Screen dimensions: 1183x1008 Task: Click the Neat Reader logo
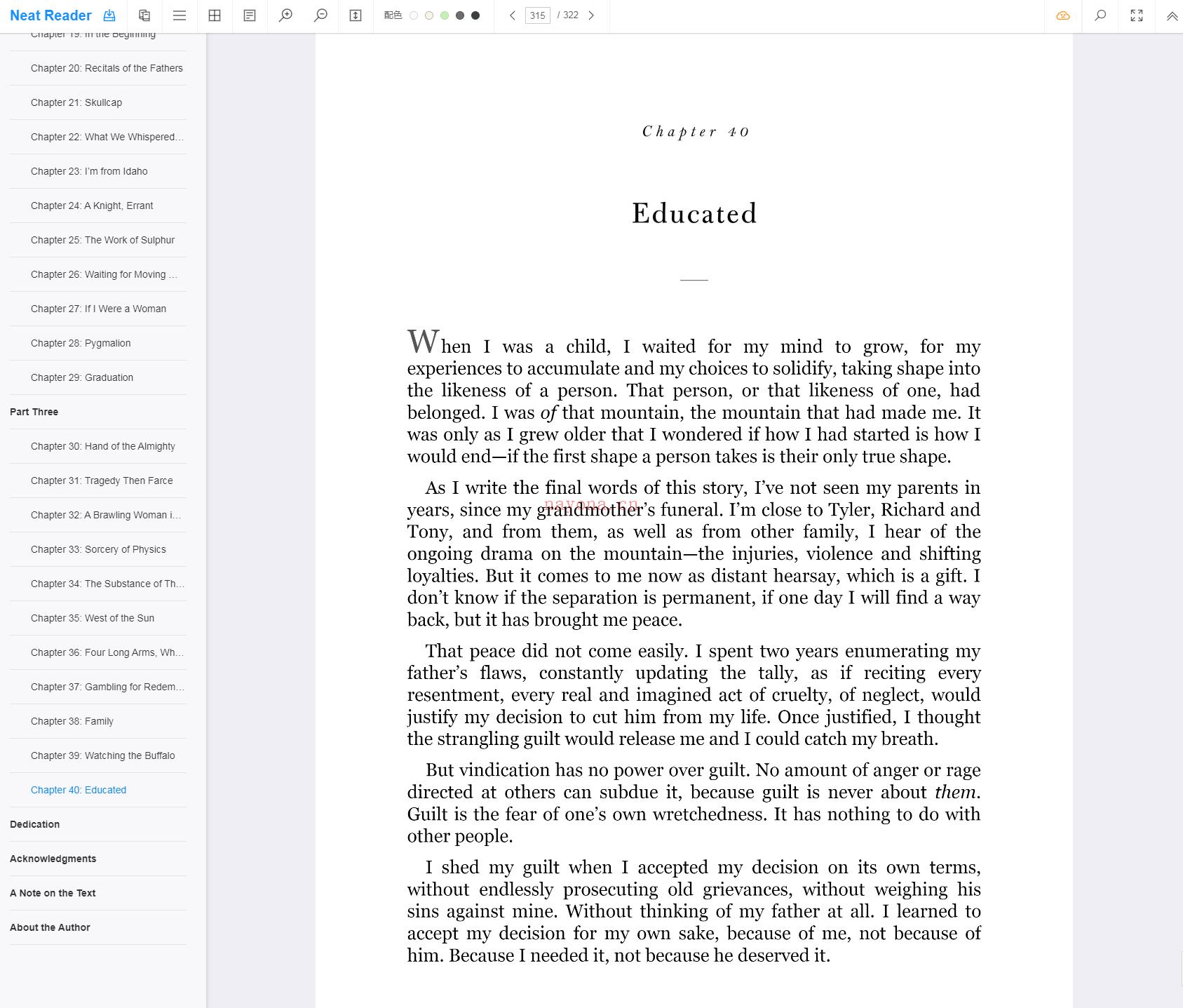50,15
